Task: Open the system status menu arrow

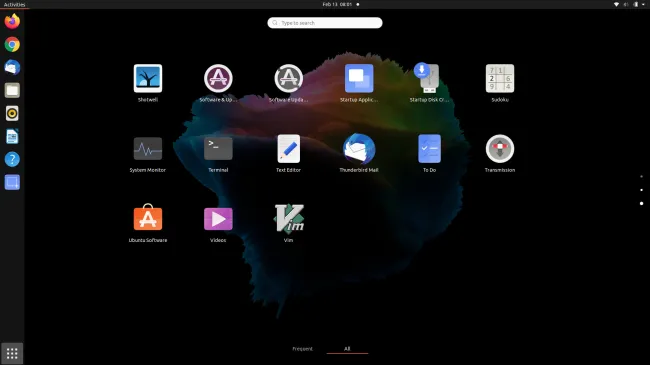Action: (643, 5)
